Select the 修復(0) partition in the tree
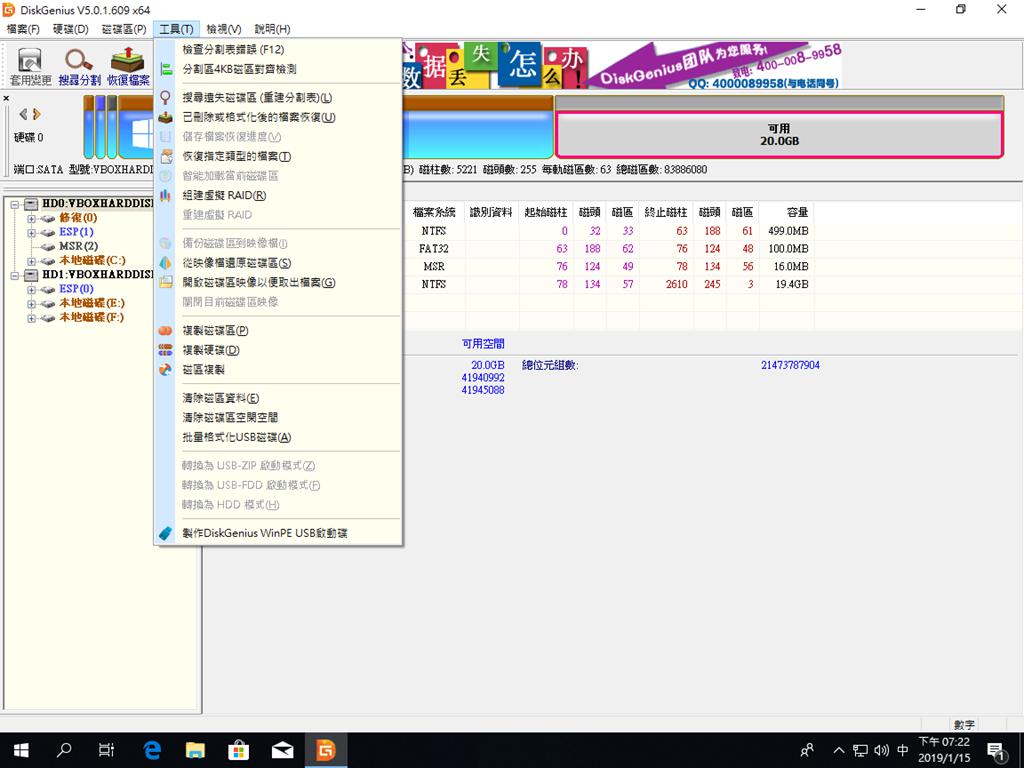 pyautogui.click(x=78, y=218)
